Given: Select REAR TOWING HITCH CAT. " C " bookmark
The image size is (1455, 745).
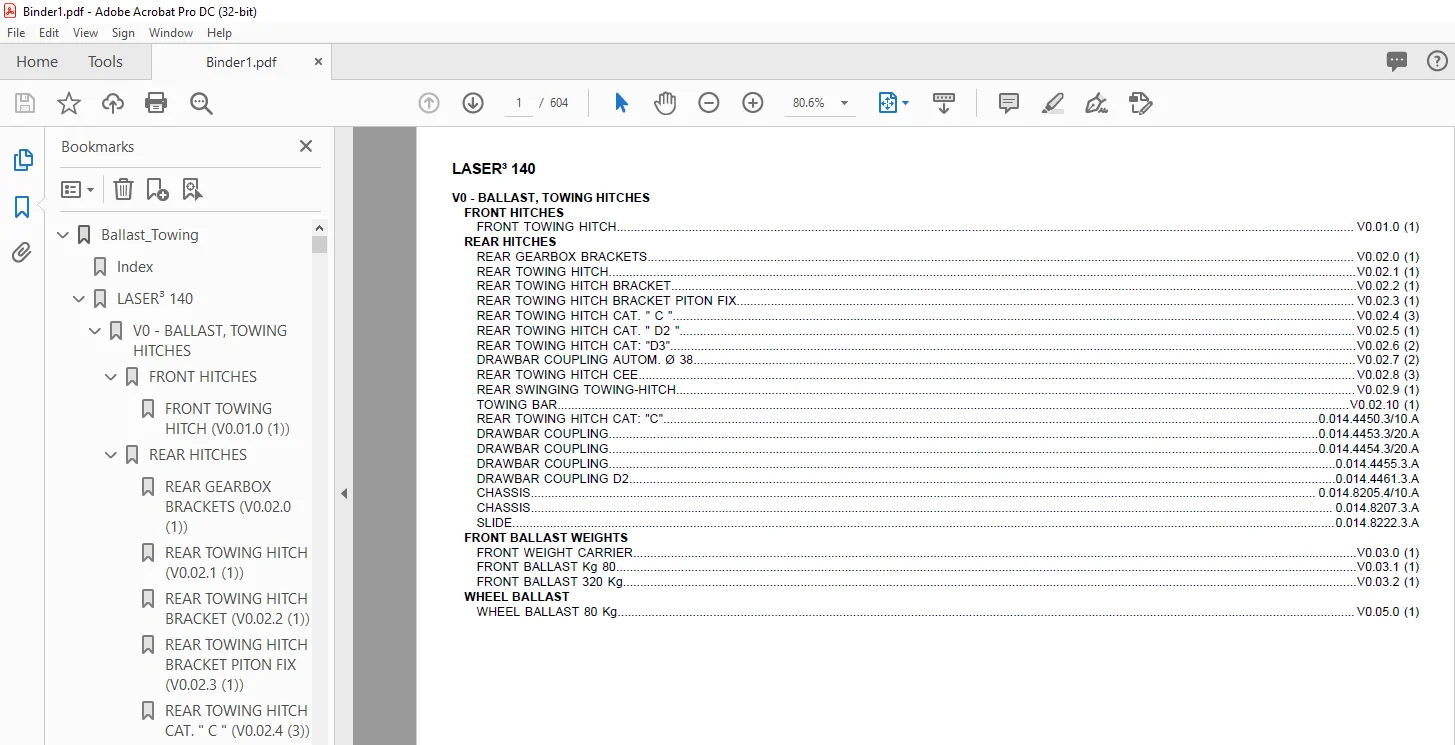Looking at the screenshot, I should tap(237, 721).
